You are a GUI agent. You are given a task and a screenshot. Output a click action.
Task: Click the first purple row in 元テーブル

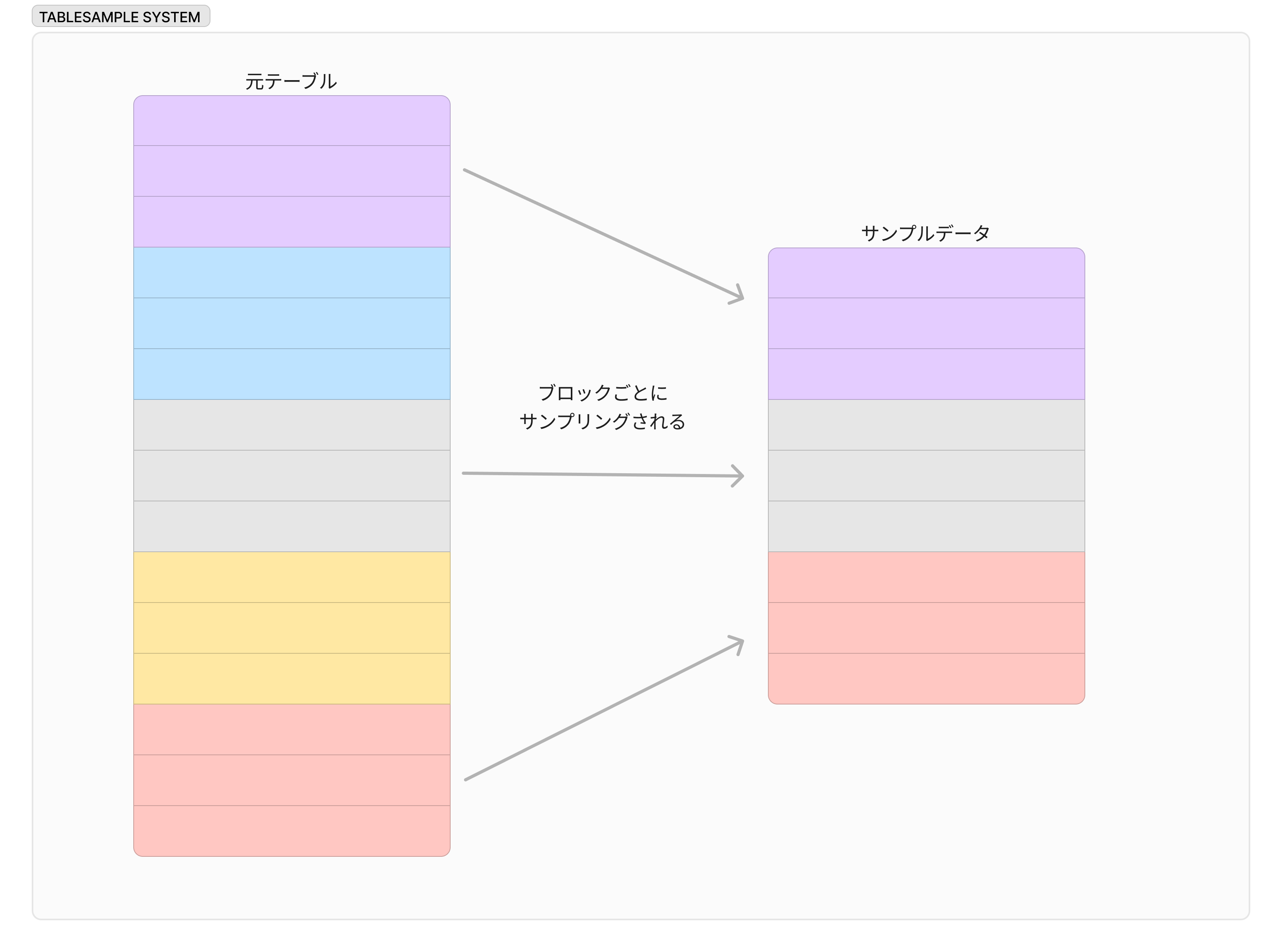click(x=292, y=121)
